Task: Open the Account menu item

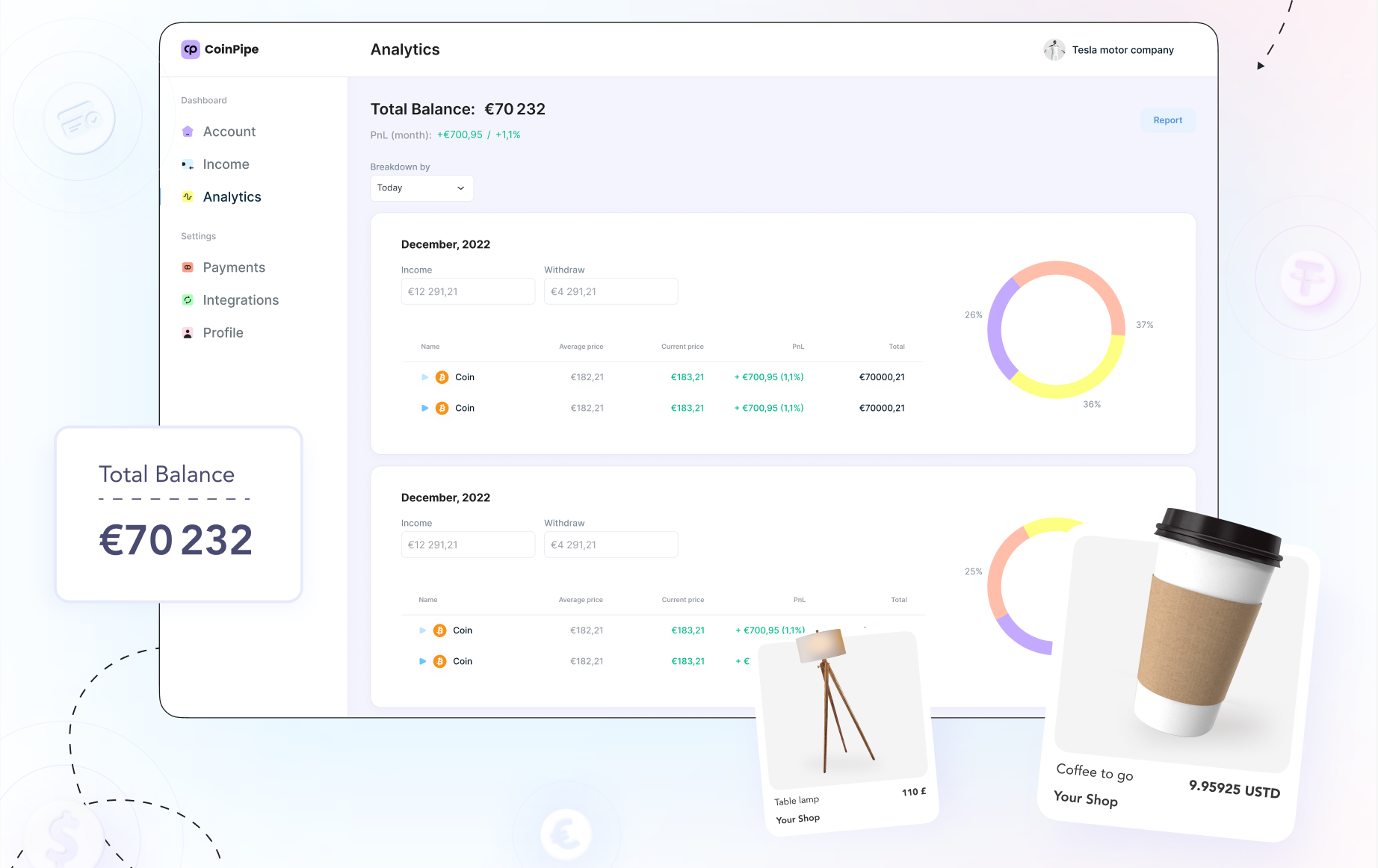Action: [x=229, y=131]
